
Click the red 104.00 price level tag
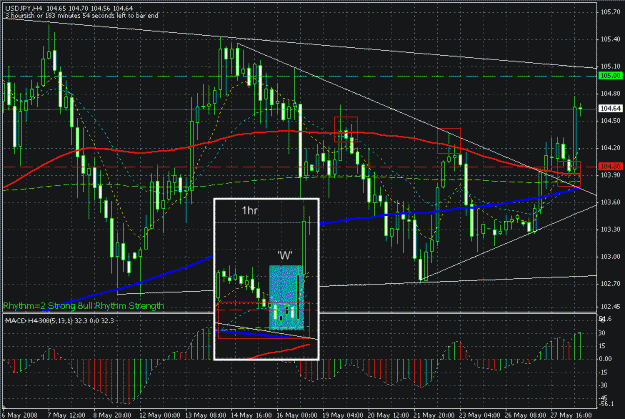(x=610, y=166)
